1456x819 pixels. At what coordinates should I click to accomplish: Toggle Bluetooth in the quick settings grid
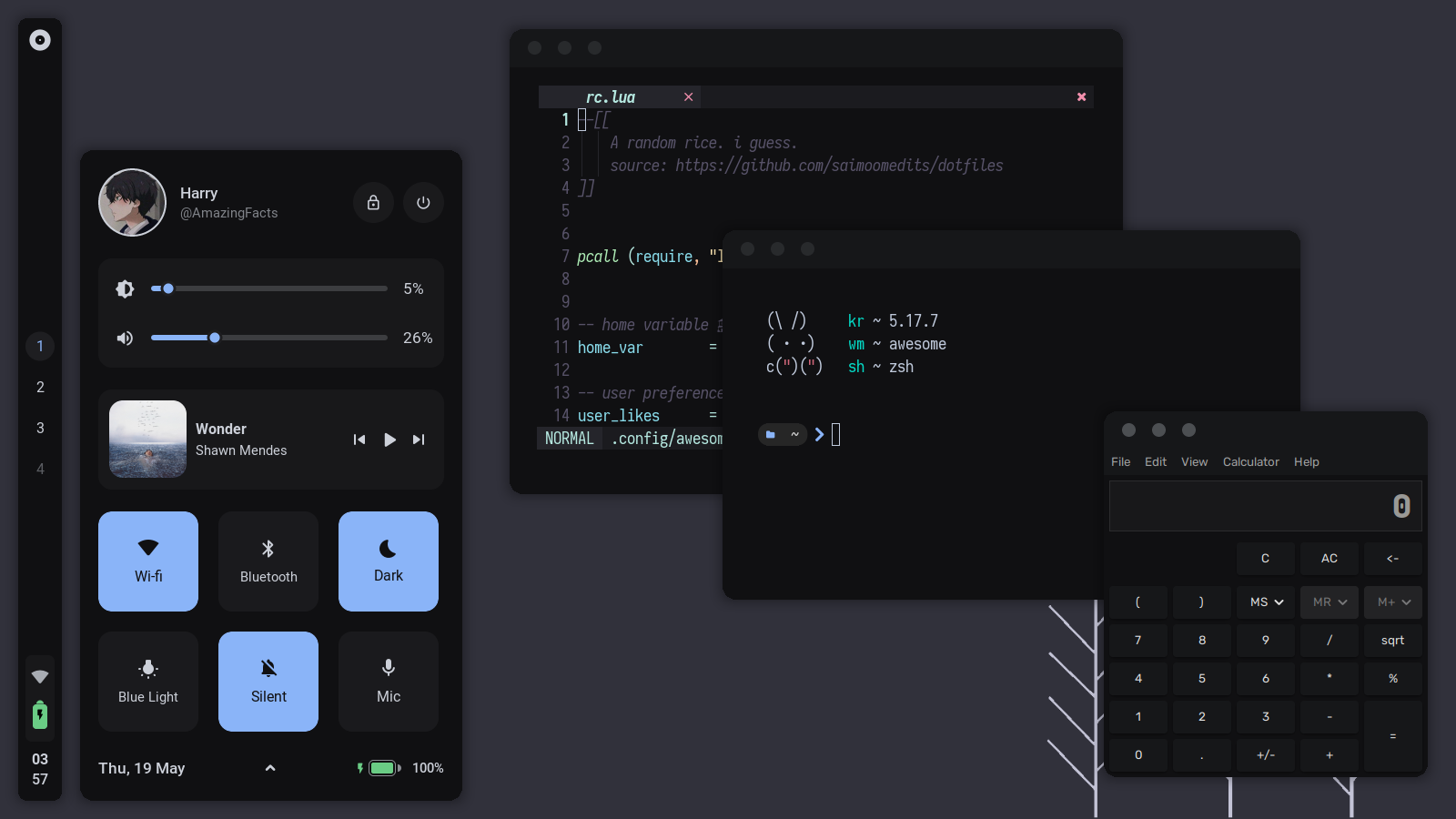pyautogui.click(x=268, y=561)
